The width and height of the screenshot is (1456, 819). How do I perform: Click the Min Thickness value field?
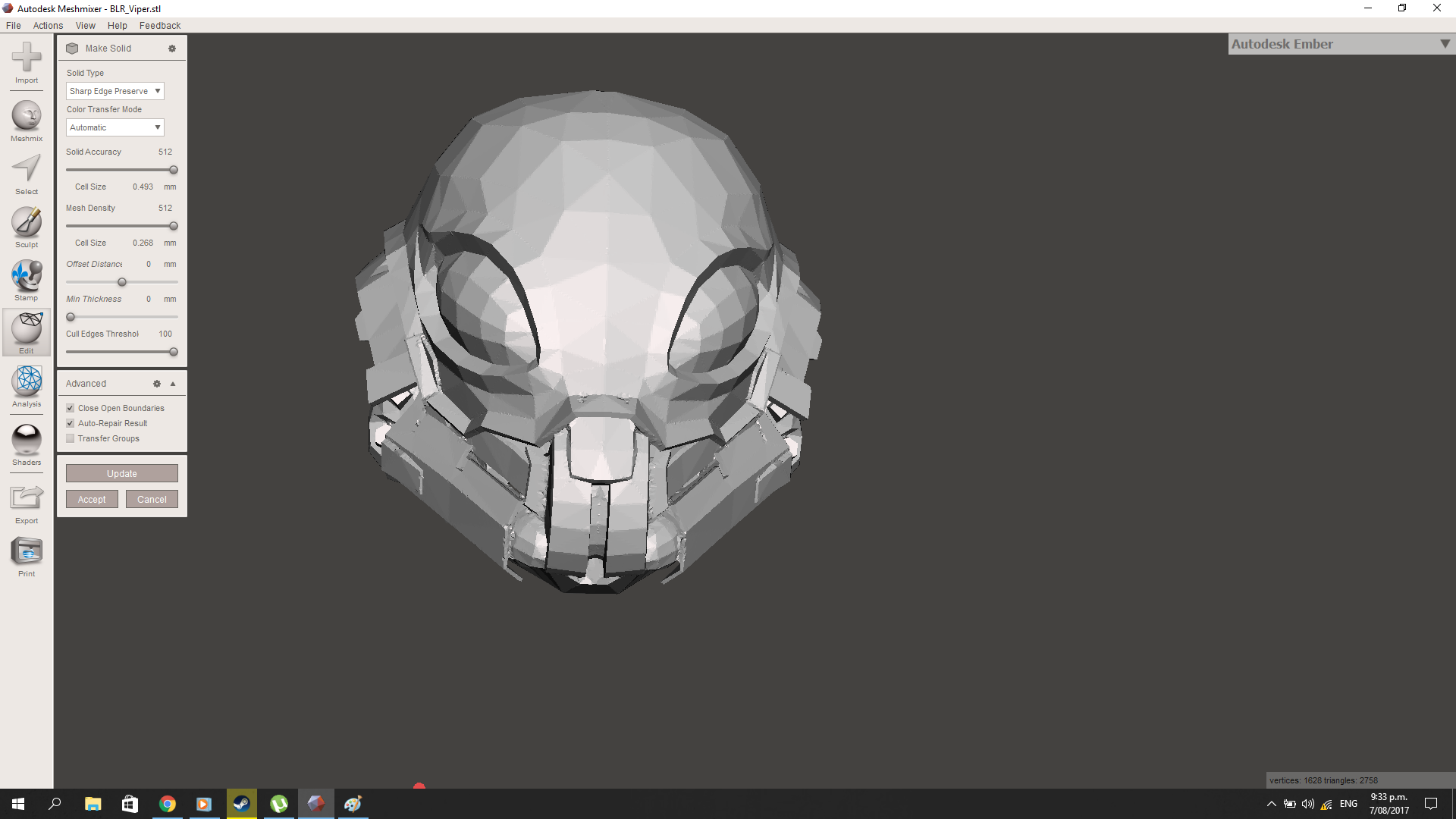pos(149,300)
